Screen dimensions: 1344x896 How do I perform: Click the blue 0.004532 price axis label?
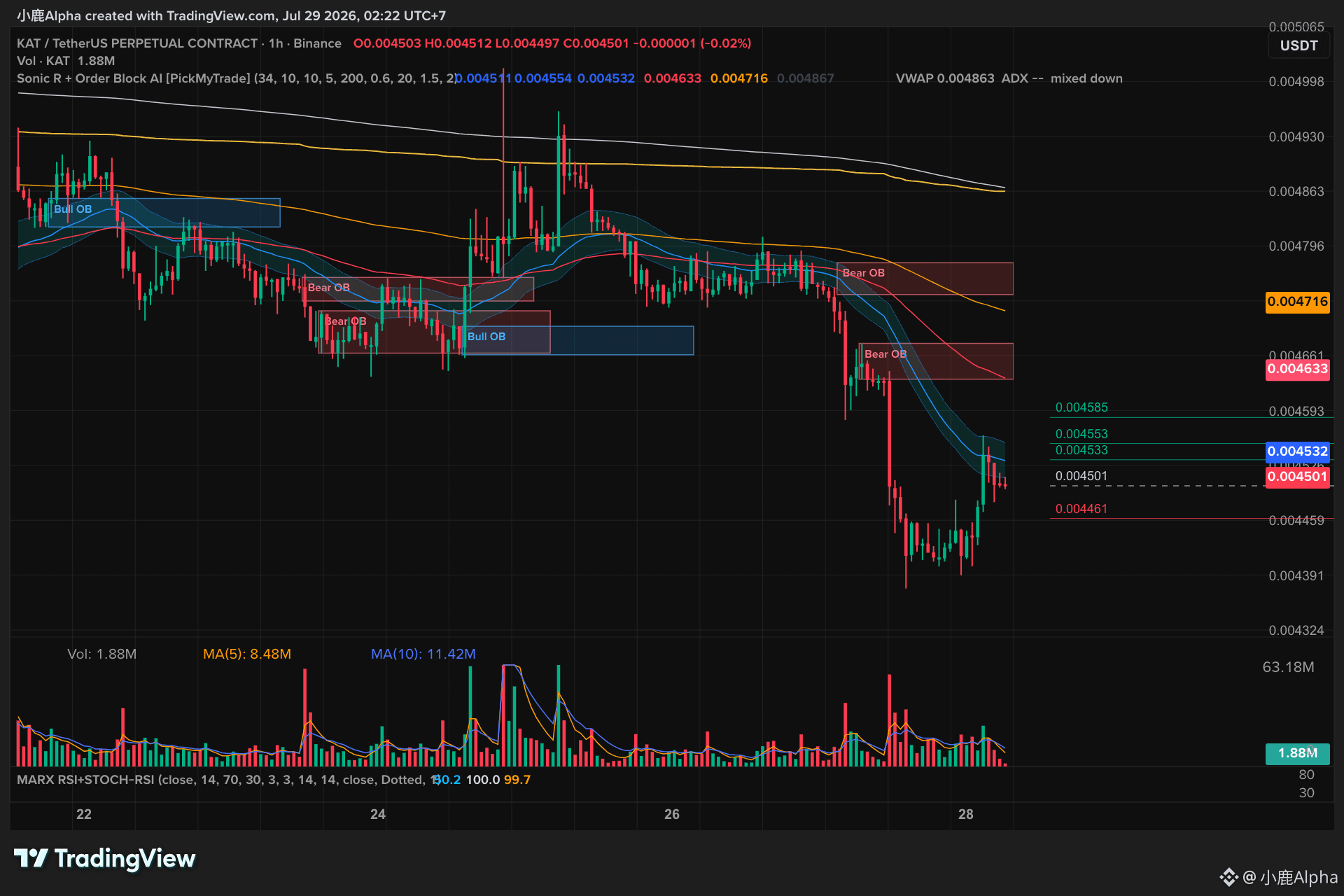pyautogui.click(x=1297, y=451)
